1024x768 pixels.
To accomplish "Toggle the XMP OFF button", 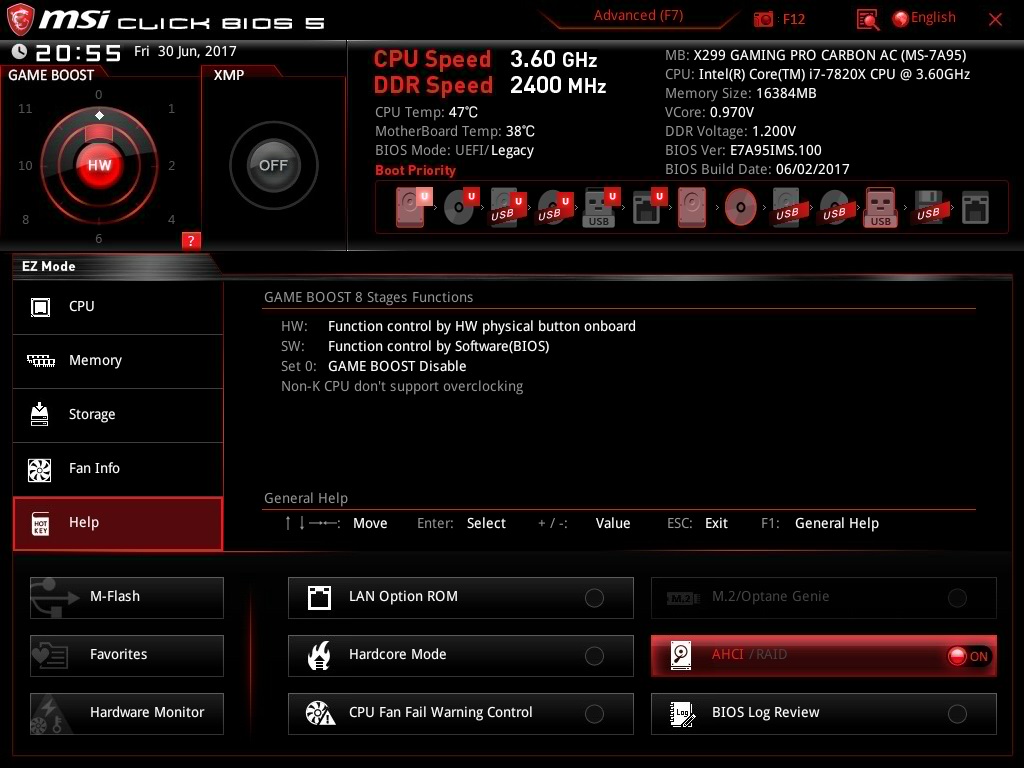I will pos(273,165).
